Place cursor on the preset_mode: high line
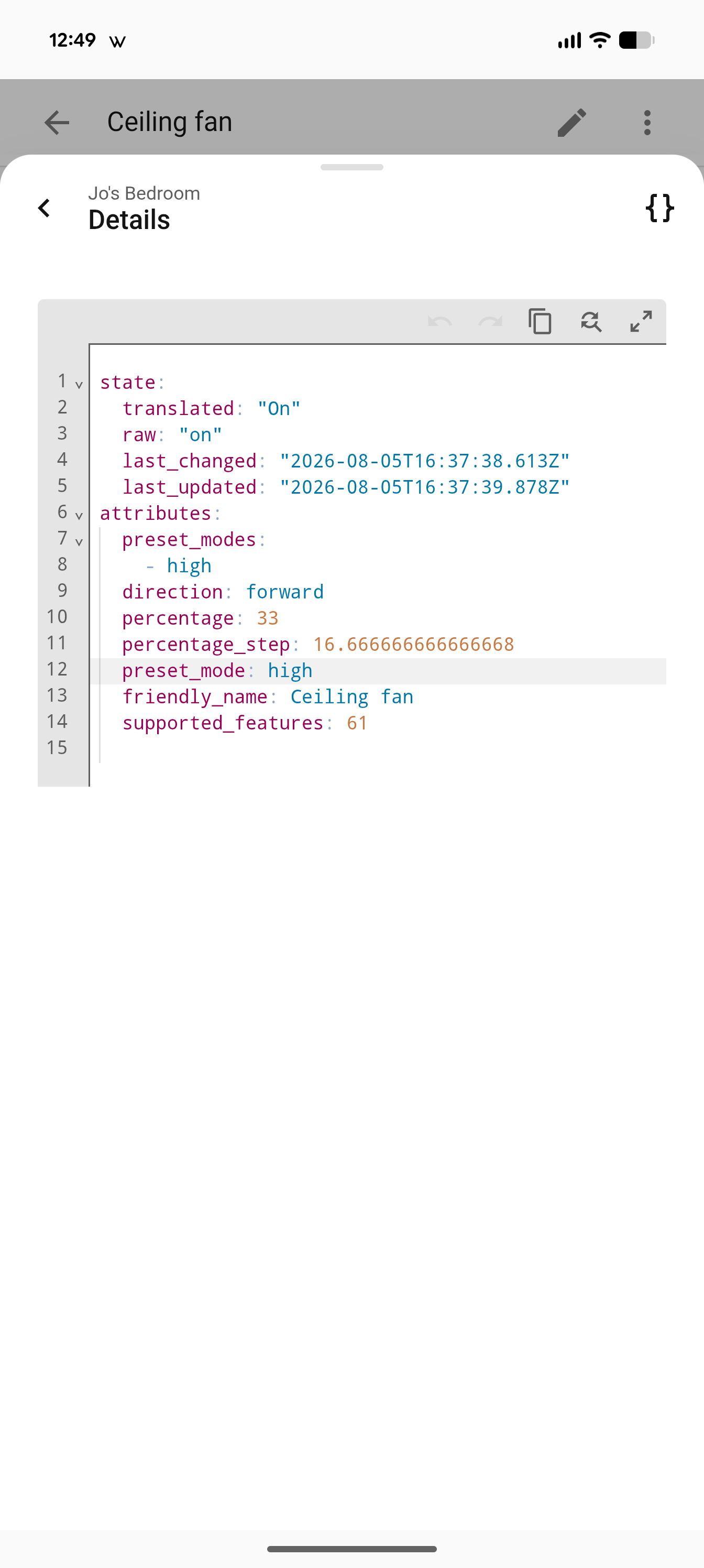 point(377,671)
